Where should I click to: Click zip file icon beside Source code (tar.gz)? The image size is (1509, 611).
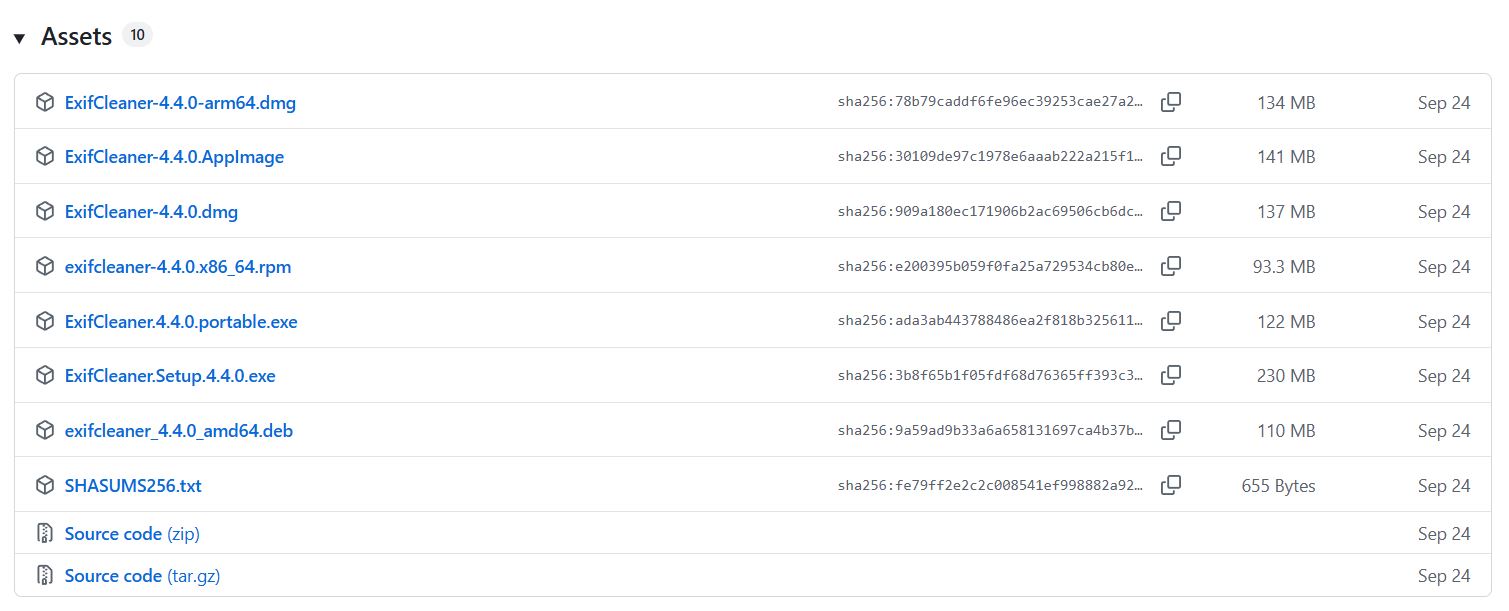tap(44, 576)
